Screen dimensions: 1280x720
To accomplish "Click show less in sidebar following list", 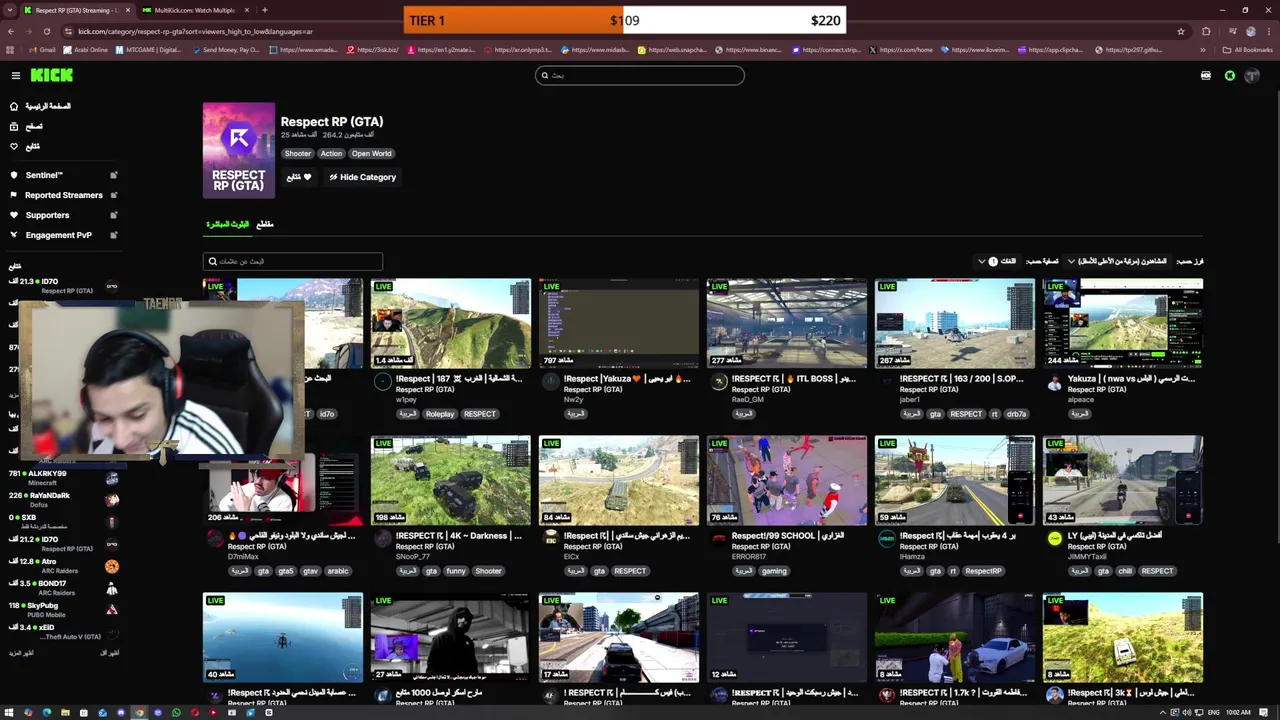I will click(109, 653).
